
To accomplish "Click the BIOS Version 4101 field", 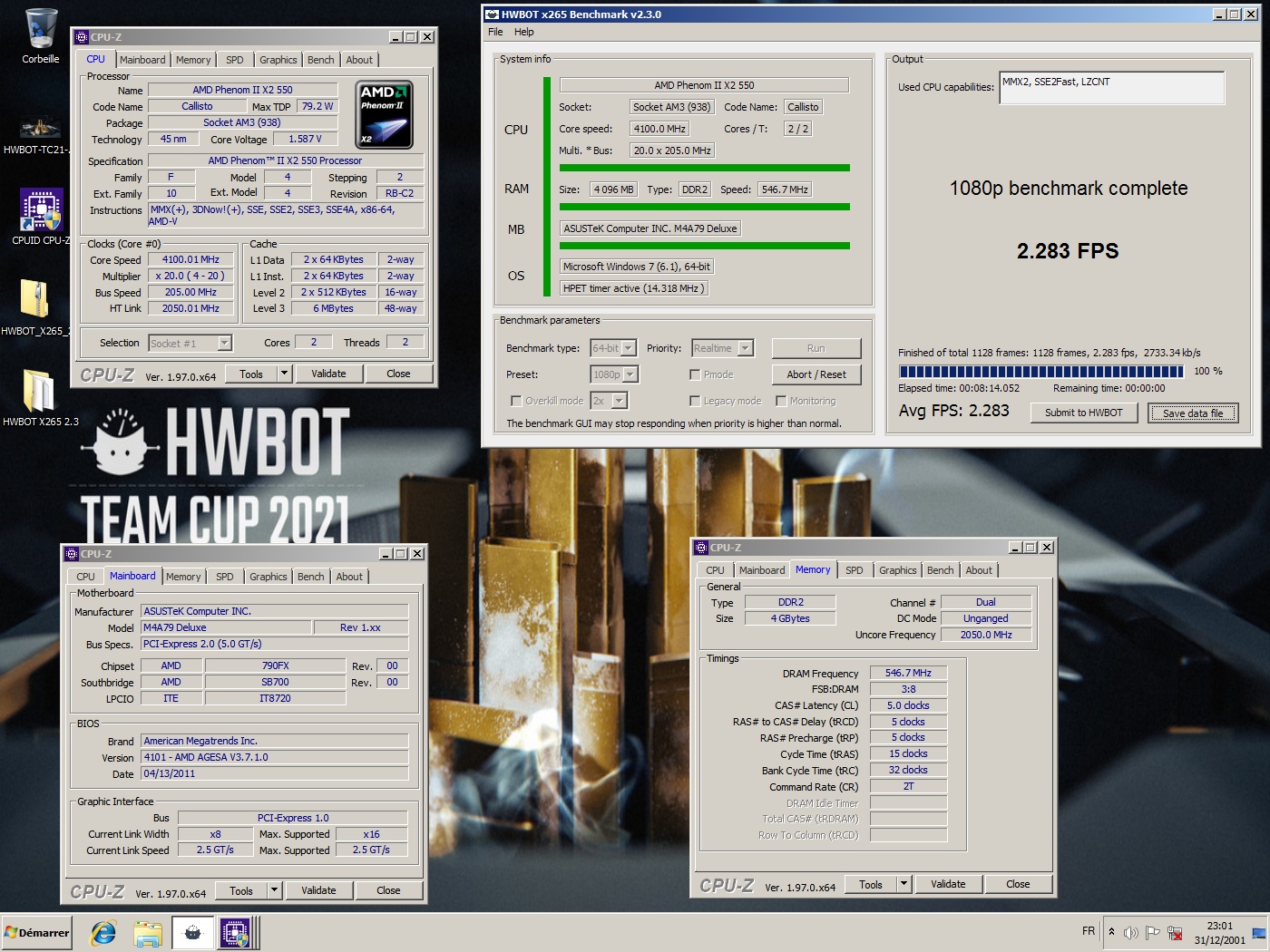I will coord(275,757).
